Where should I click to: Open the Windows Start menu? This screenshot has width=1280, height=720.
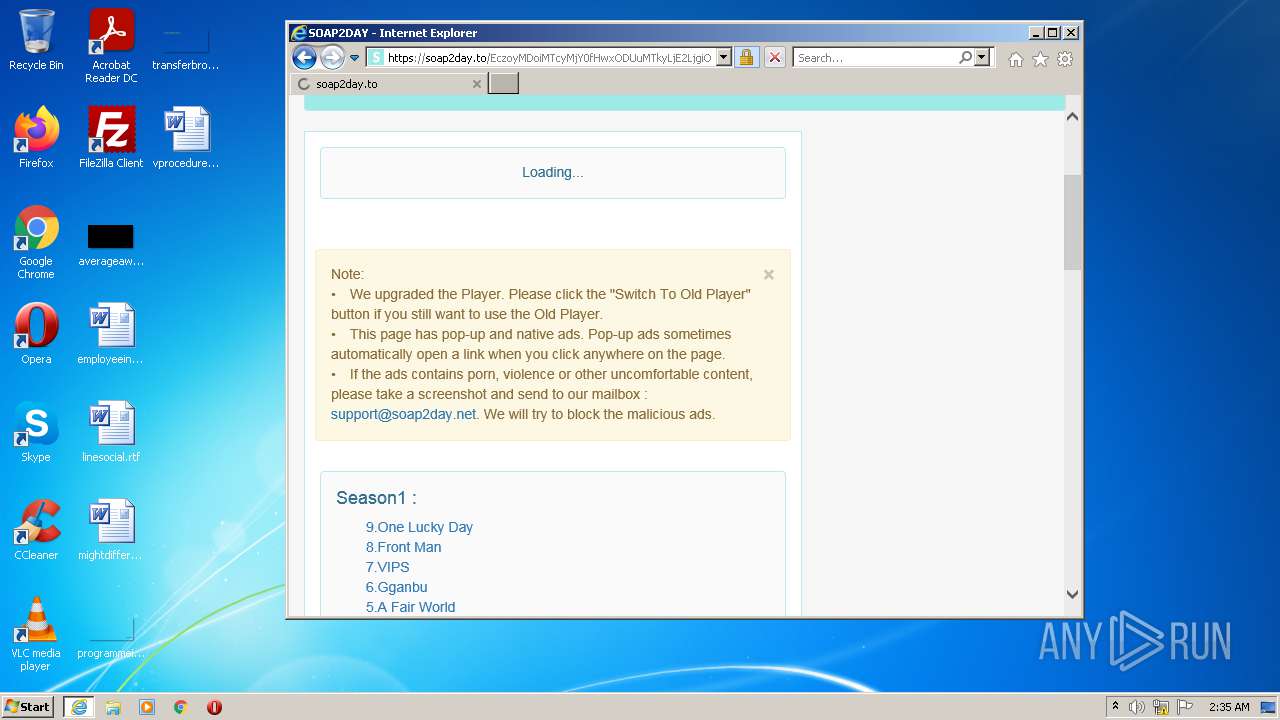pyautogui.click(x=28, y=707)
